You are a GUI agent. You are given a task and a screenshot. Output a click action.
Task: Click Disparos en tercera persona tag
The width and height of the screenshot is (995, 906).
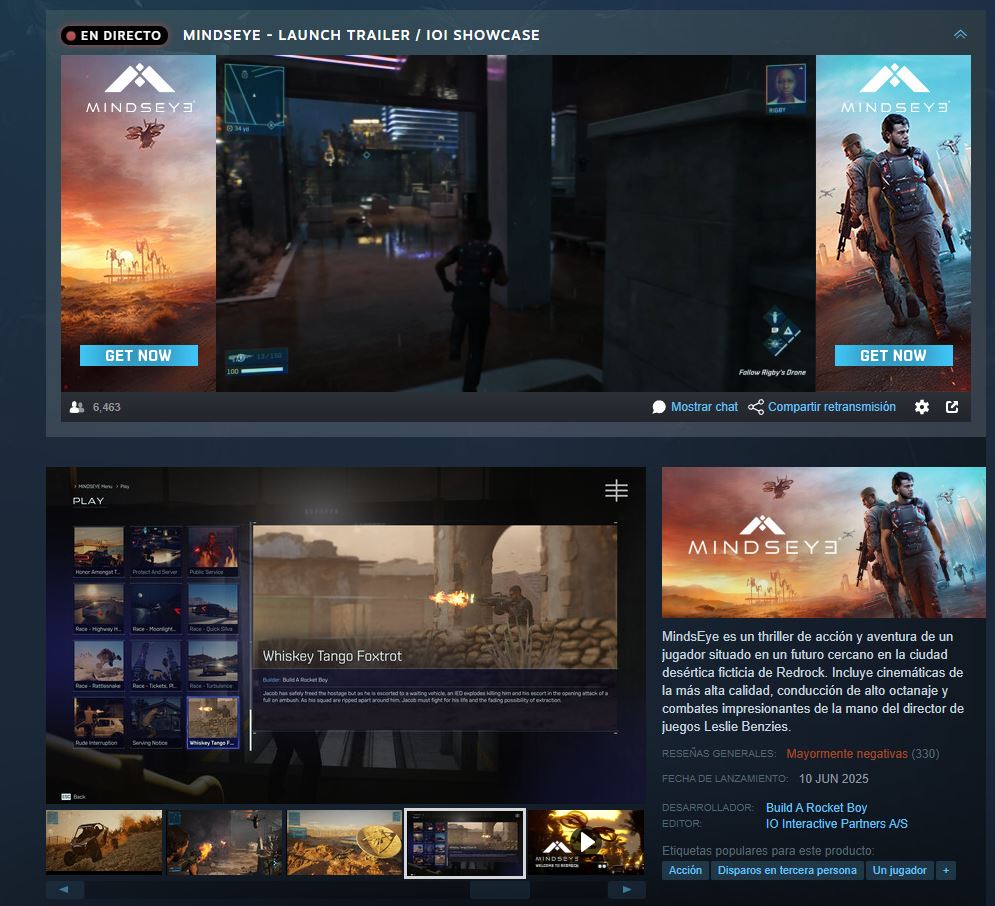(x=787, y=870)
